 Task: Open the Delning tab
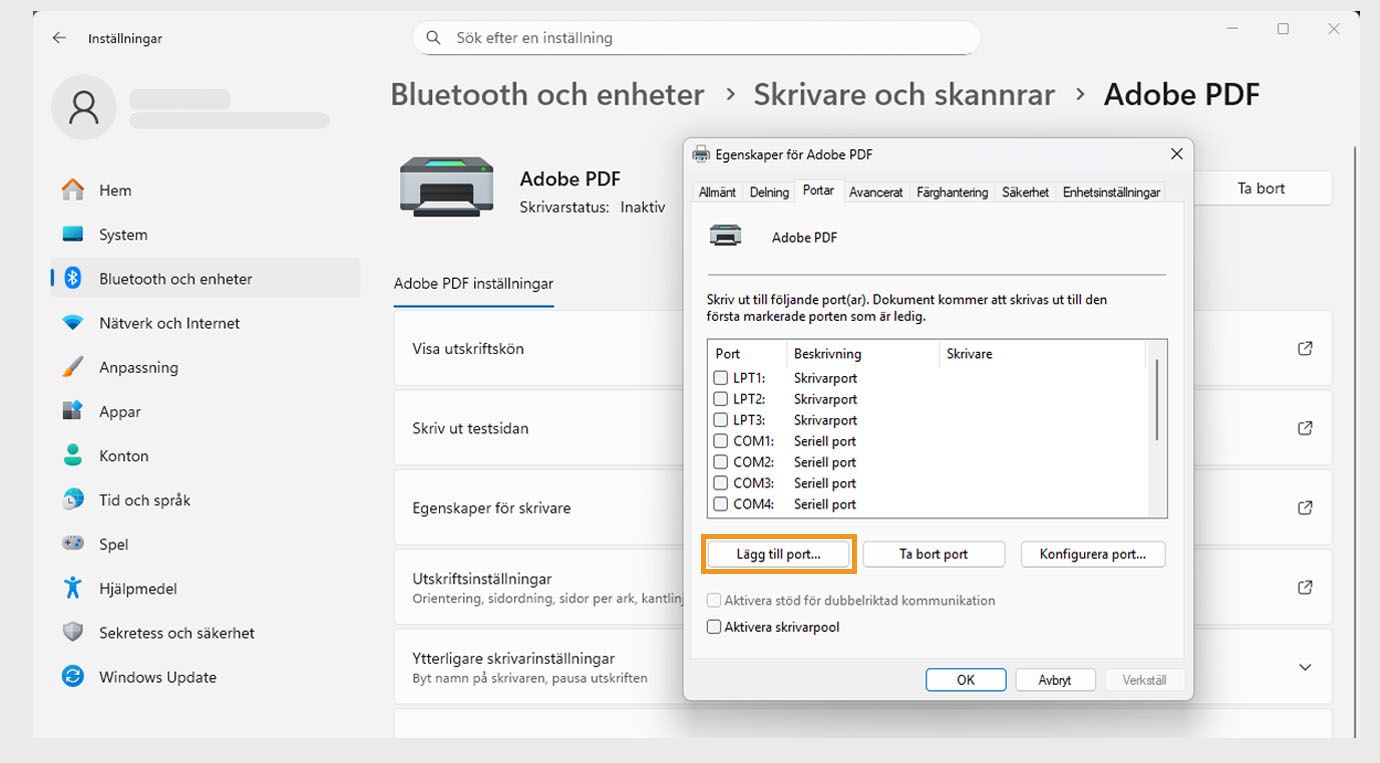pos(768,192)
